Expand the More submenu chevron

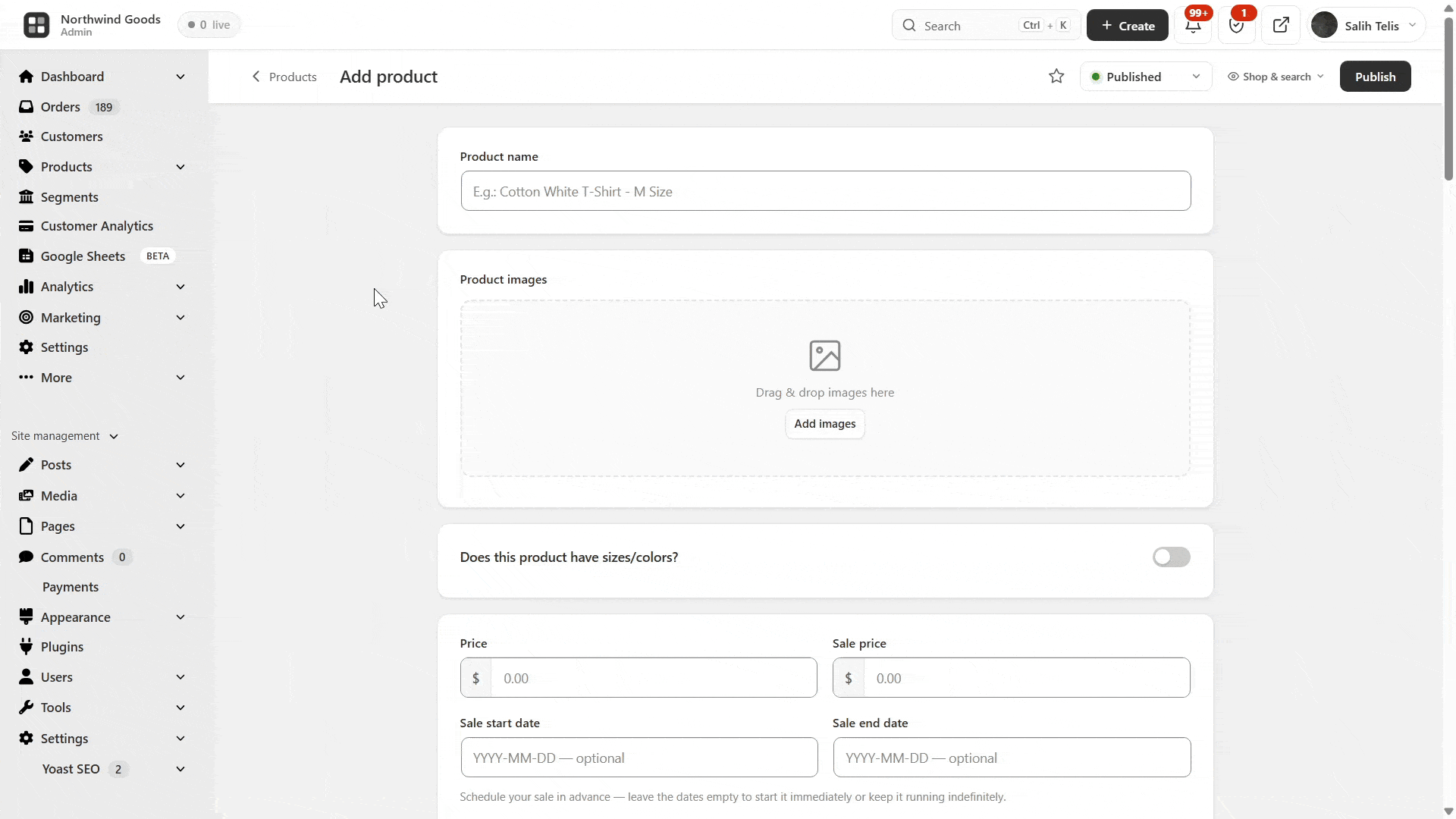tap(180, 378)
